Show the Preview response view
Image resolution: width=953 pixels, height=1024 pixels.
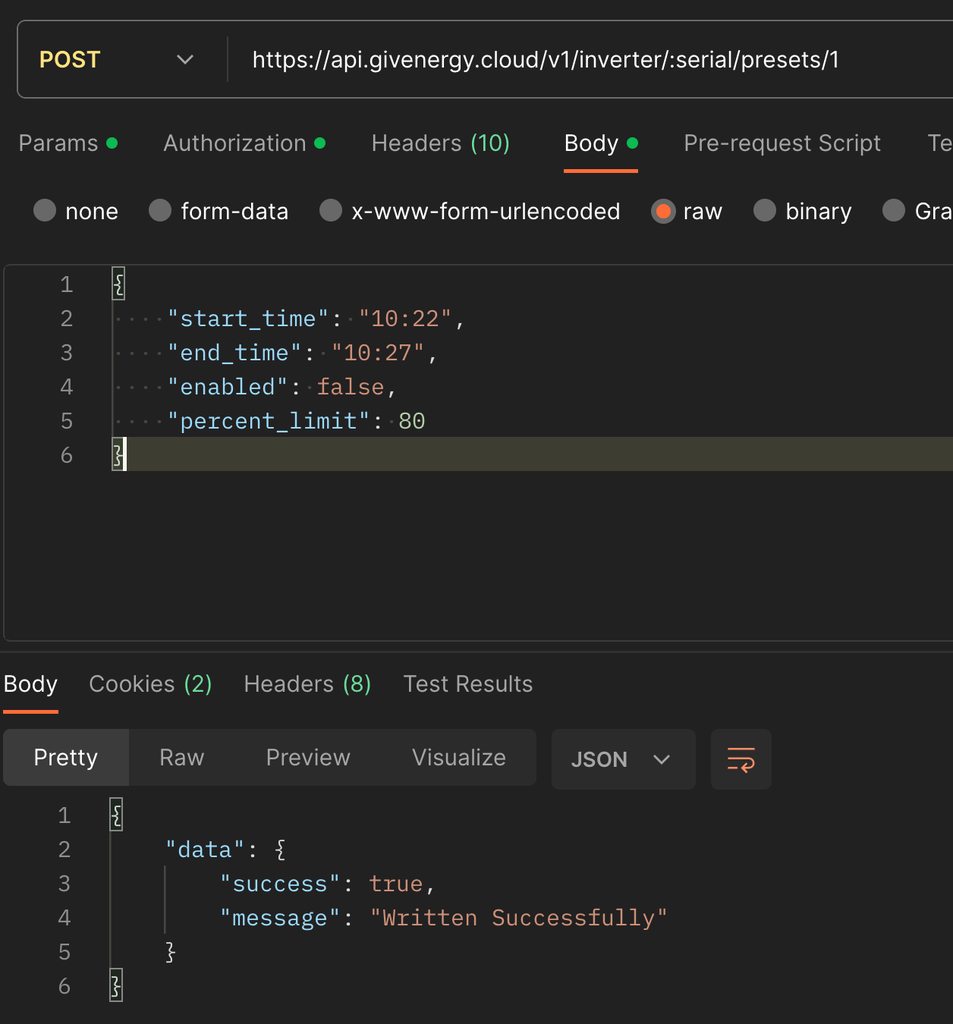308,757
